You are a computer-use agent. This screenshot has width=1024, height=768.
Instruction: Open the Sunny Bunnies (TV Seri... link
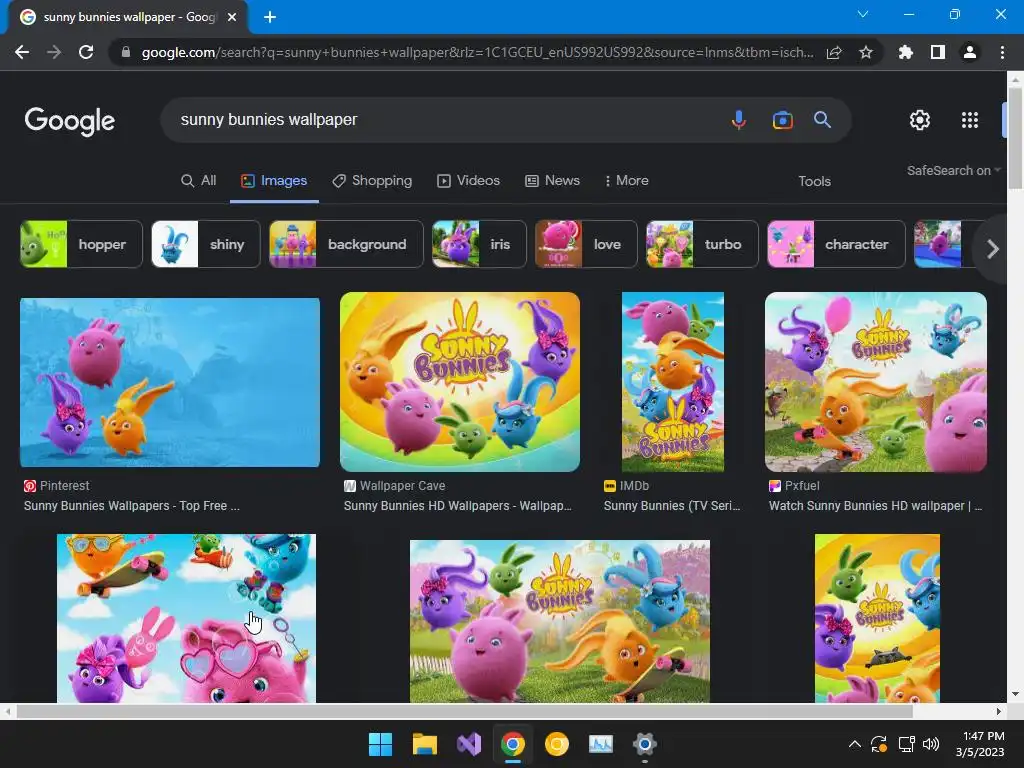click(672, 505)
